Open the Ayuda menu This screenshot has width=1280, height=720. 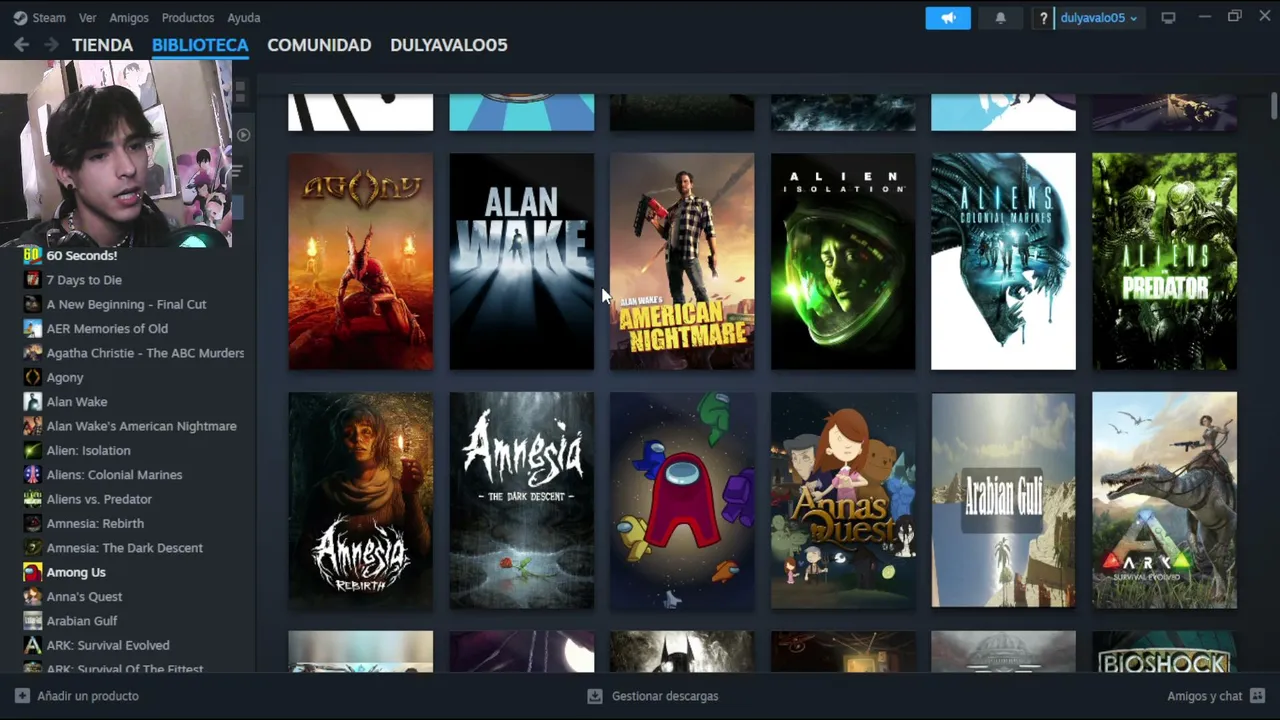(244, 18)
